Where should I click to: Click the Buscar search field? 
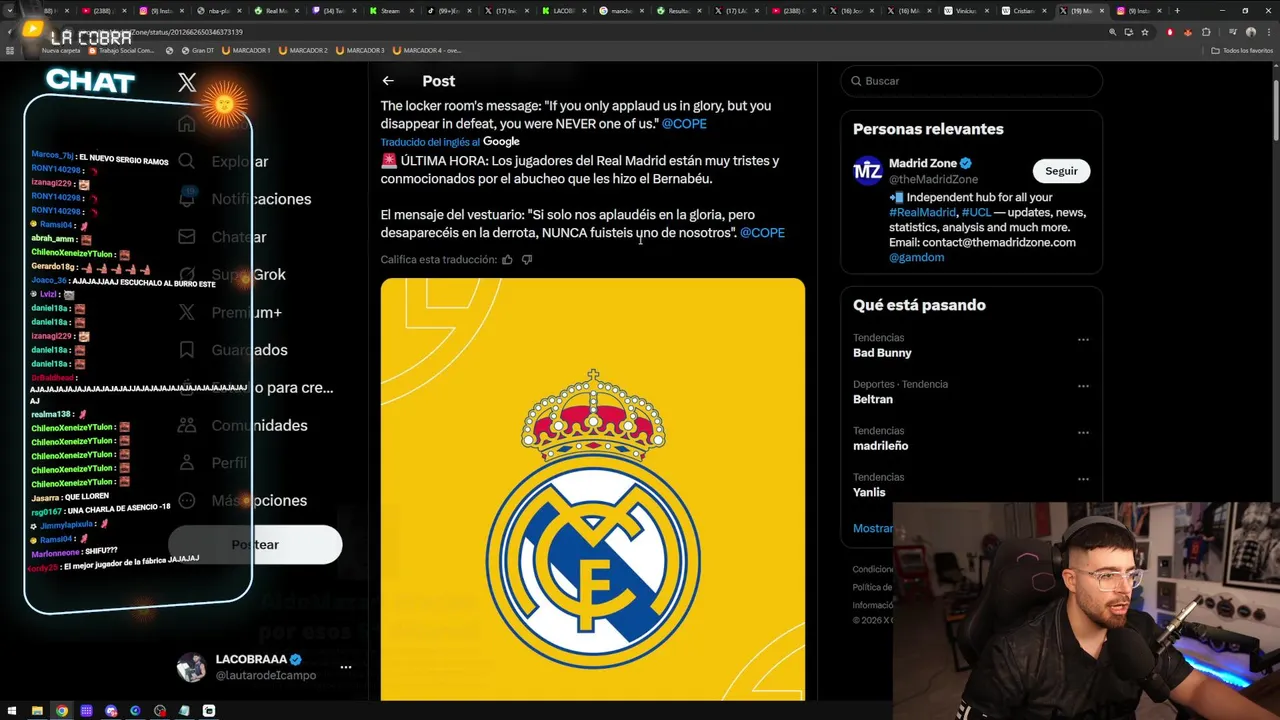coord(971,81)
